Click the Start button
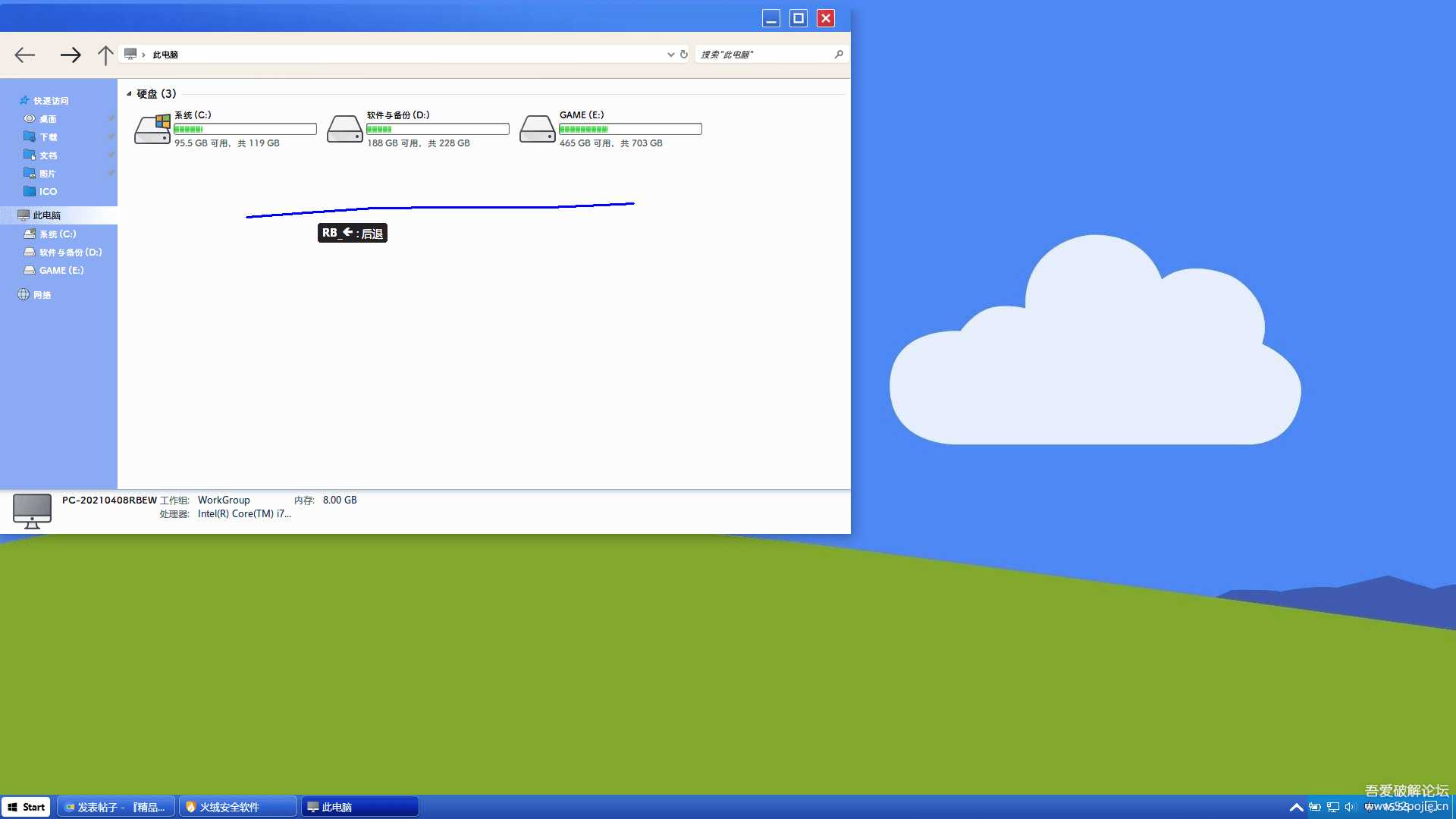 27,807
